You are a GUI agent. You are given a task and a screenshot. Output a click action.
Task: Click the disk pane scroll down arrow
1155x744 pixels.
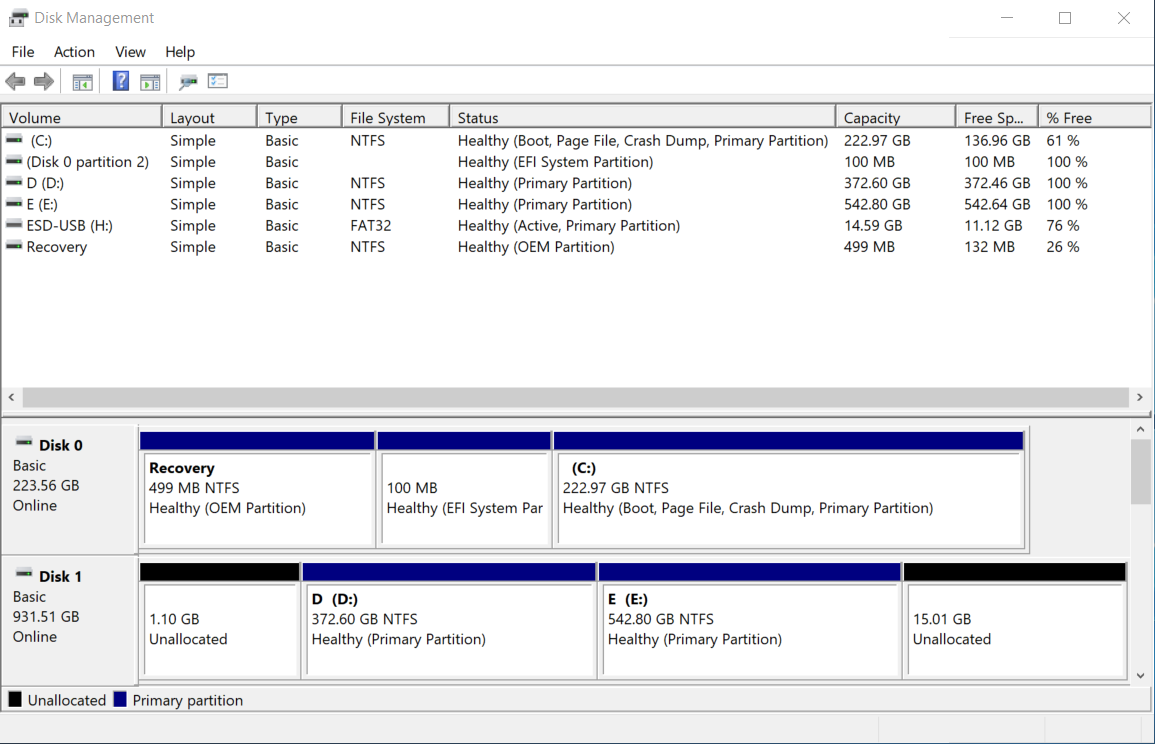[x=1140, y=675]
